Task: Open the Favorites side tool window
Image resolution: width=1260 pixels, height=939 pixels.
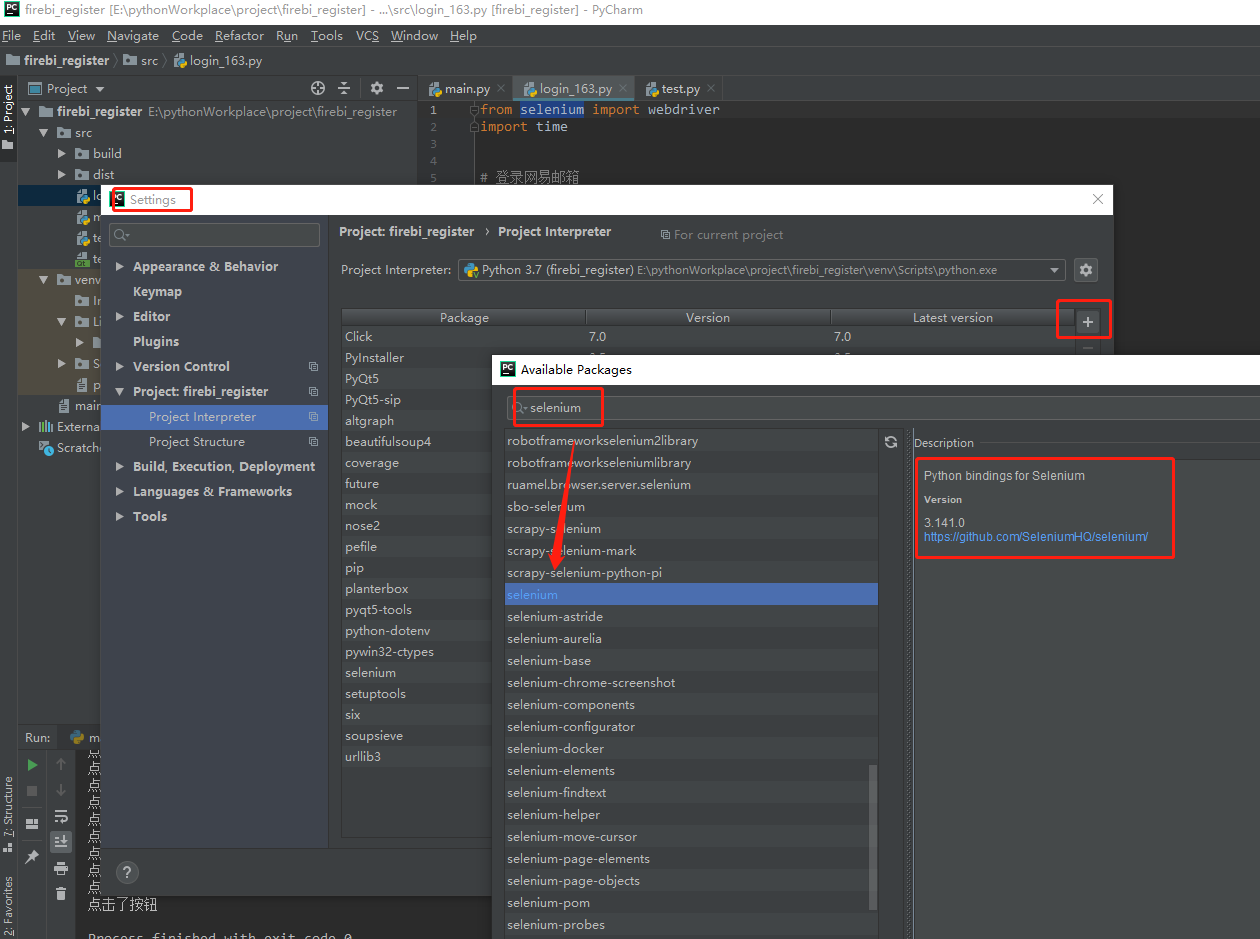Action: (x=8, y=905)
